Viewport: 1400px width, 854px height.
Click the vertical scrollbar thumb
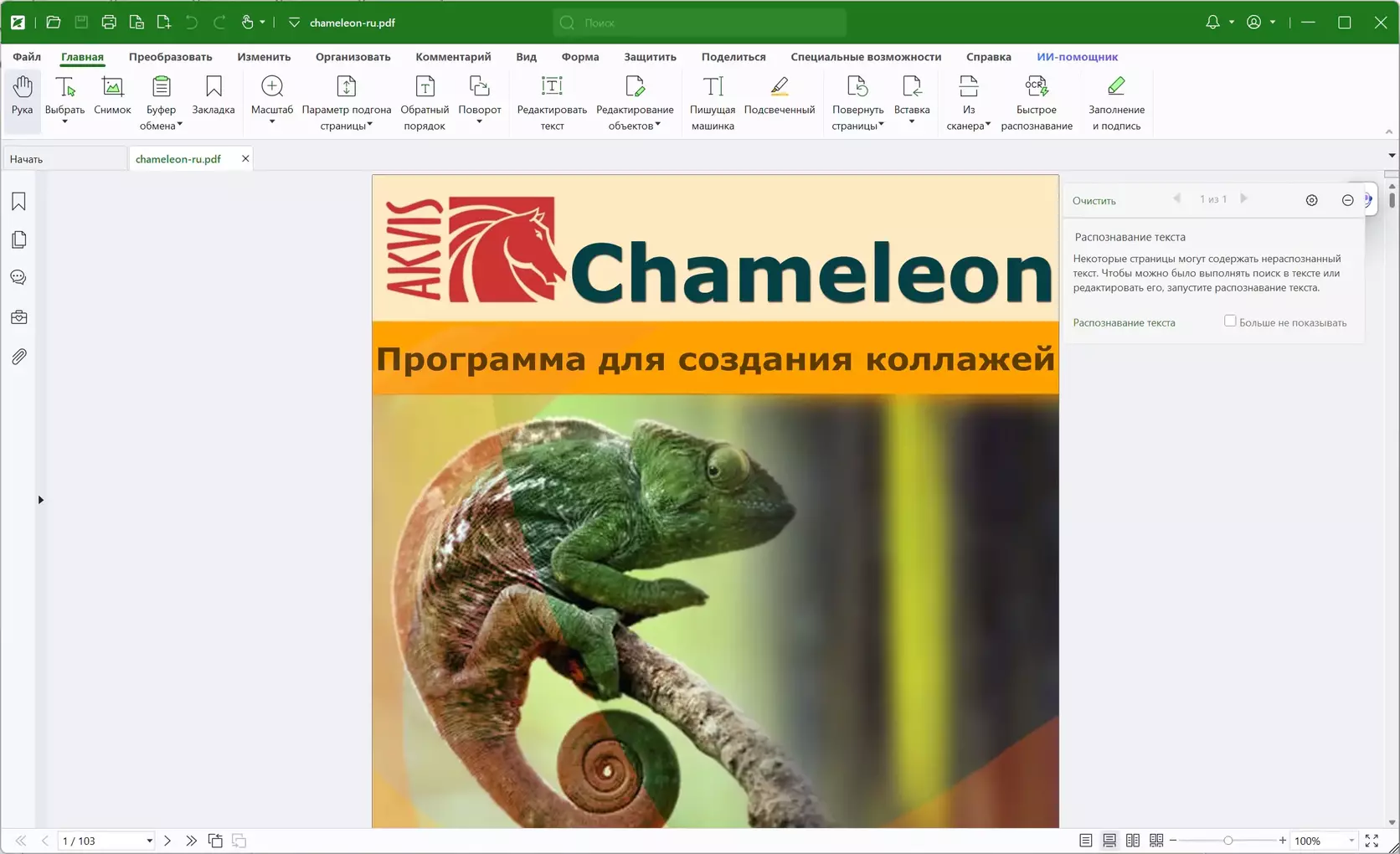(1392, 200)
